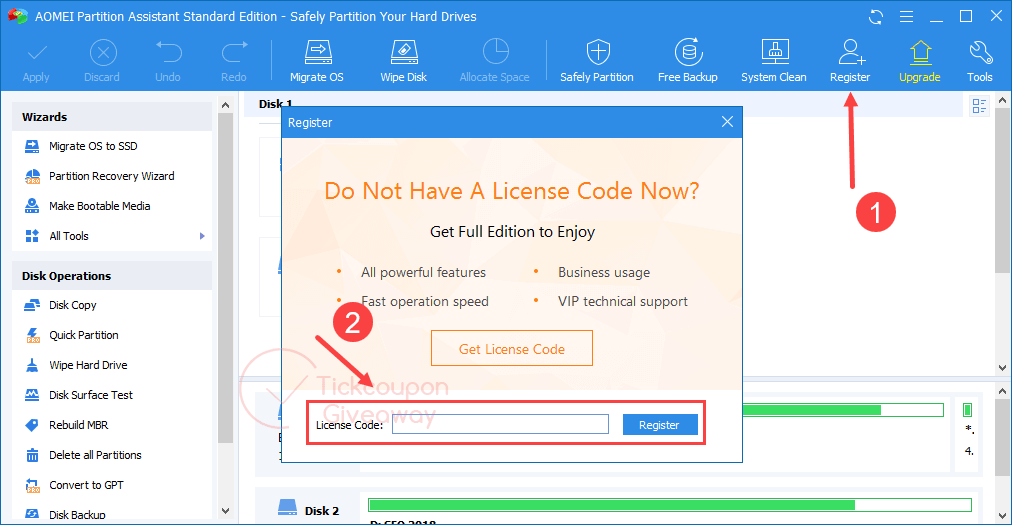Screen dimensions: 1012x525
Task: Open the title bar menu icon
Action: [905, 17]
